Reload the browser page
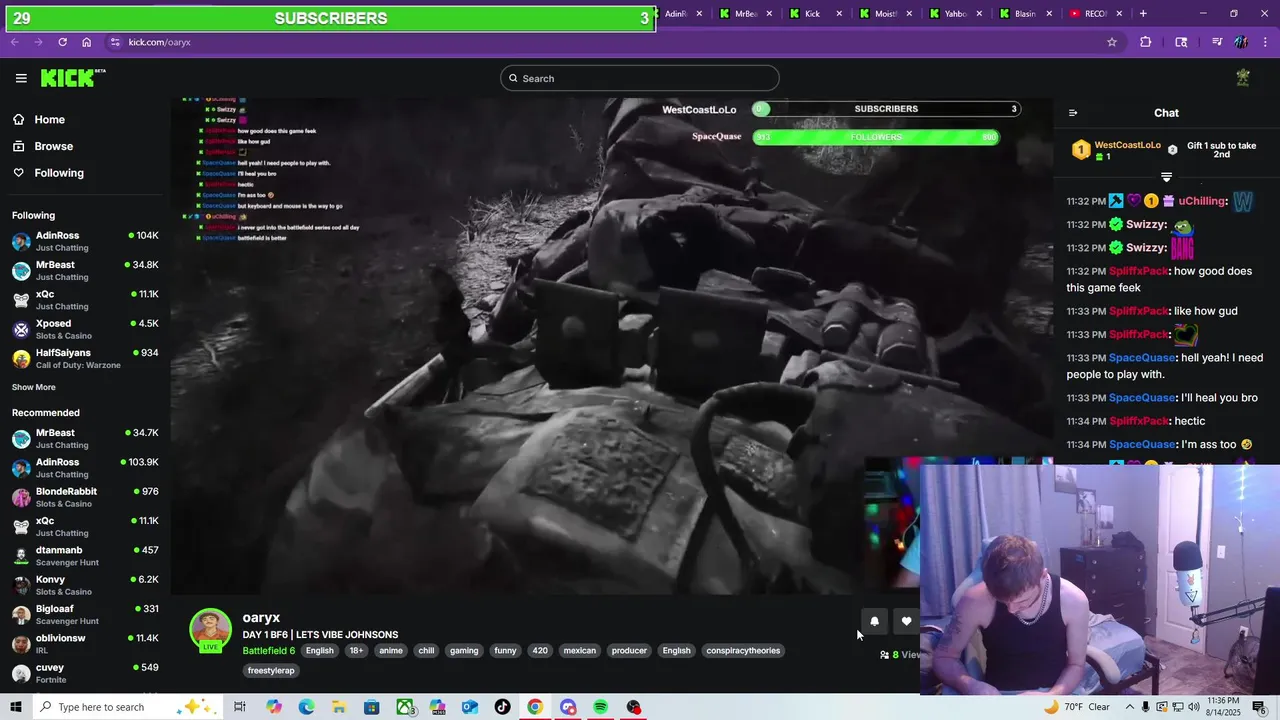The width and height of the screenshot is (1280, 720). (62, 42)
